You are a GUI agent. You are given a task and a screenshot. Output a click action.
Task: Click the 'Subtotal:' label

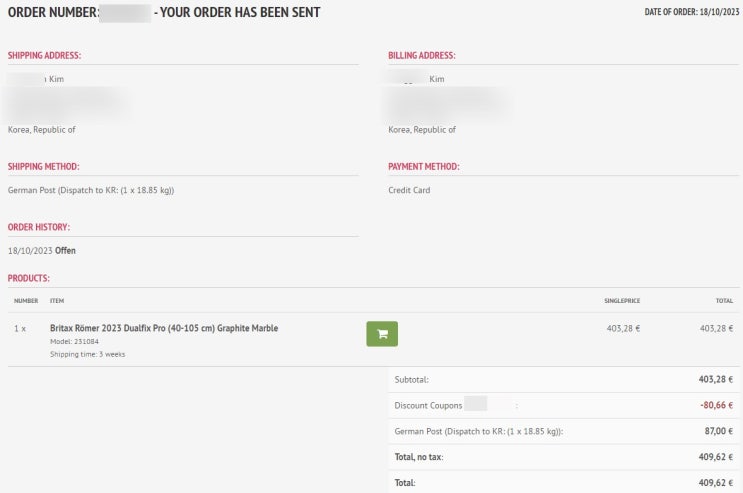412,380
